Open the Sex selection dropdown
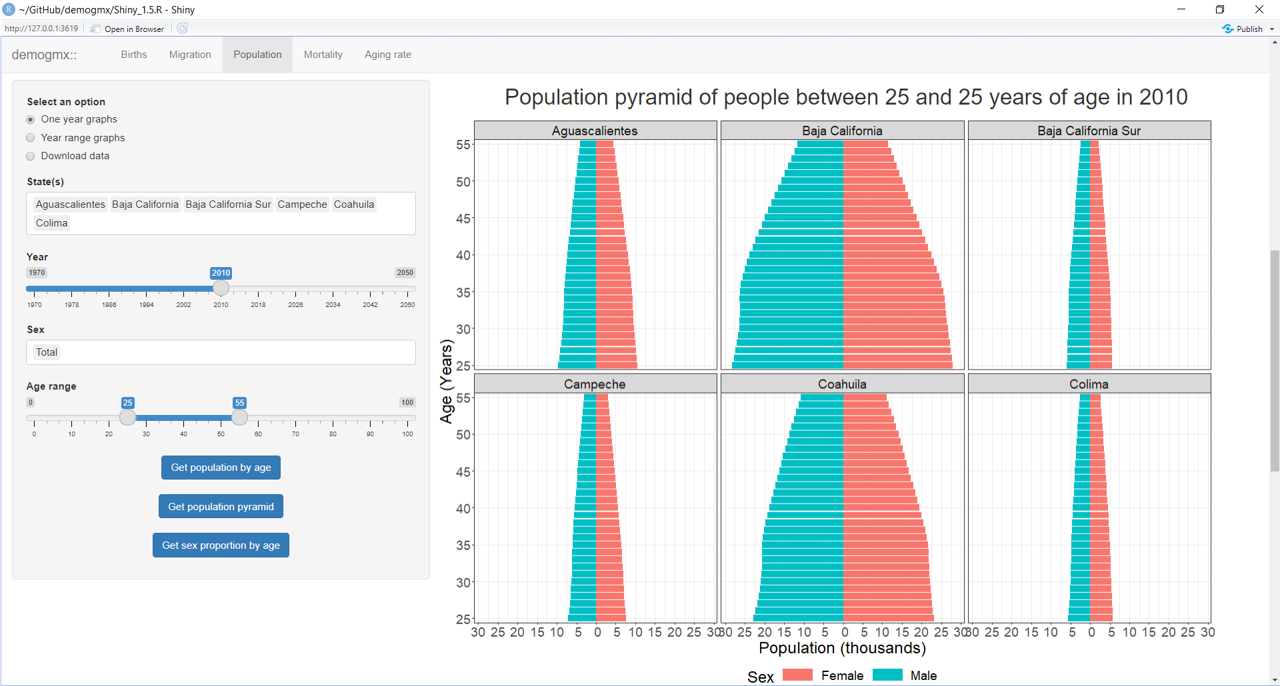1280x686 pixels. [220, 352]
